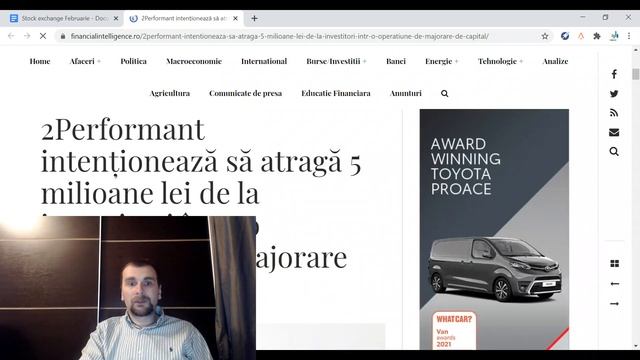Go to the Home menu item
The image size is (640, 360).
tap(40, 61)
